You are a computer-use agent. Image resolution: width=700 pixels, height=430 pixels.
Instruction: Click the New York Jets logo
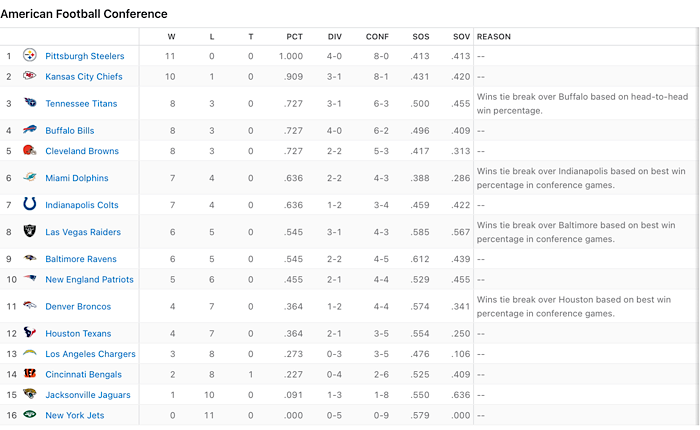point(29,414)
